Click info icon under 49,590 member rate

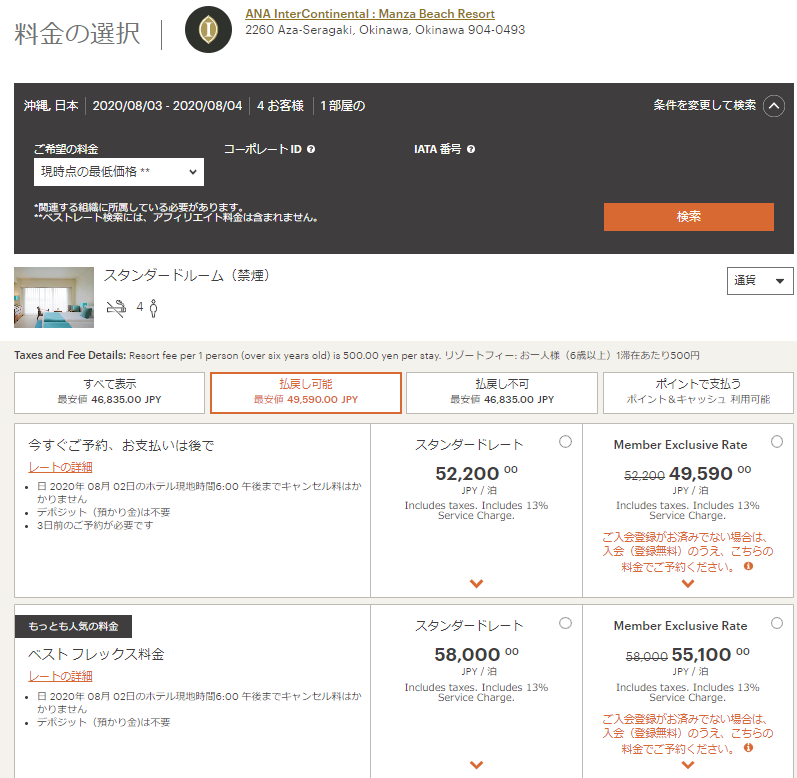(748, 566)
